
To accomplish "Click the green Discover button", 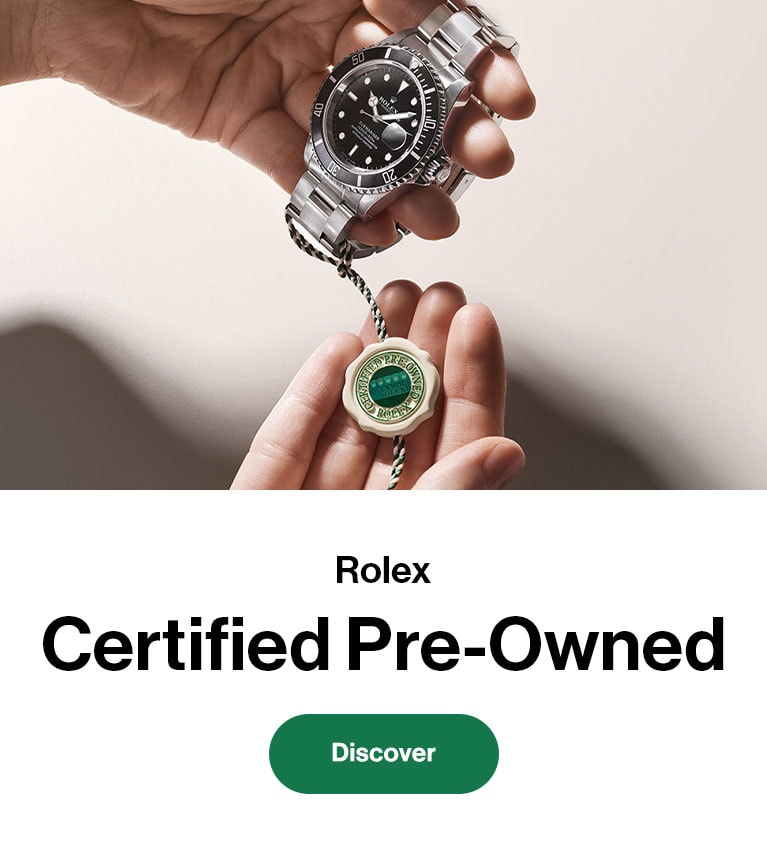I will click(383, 753).
